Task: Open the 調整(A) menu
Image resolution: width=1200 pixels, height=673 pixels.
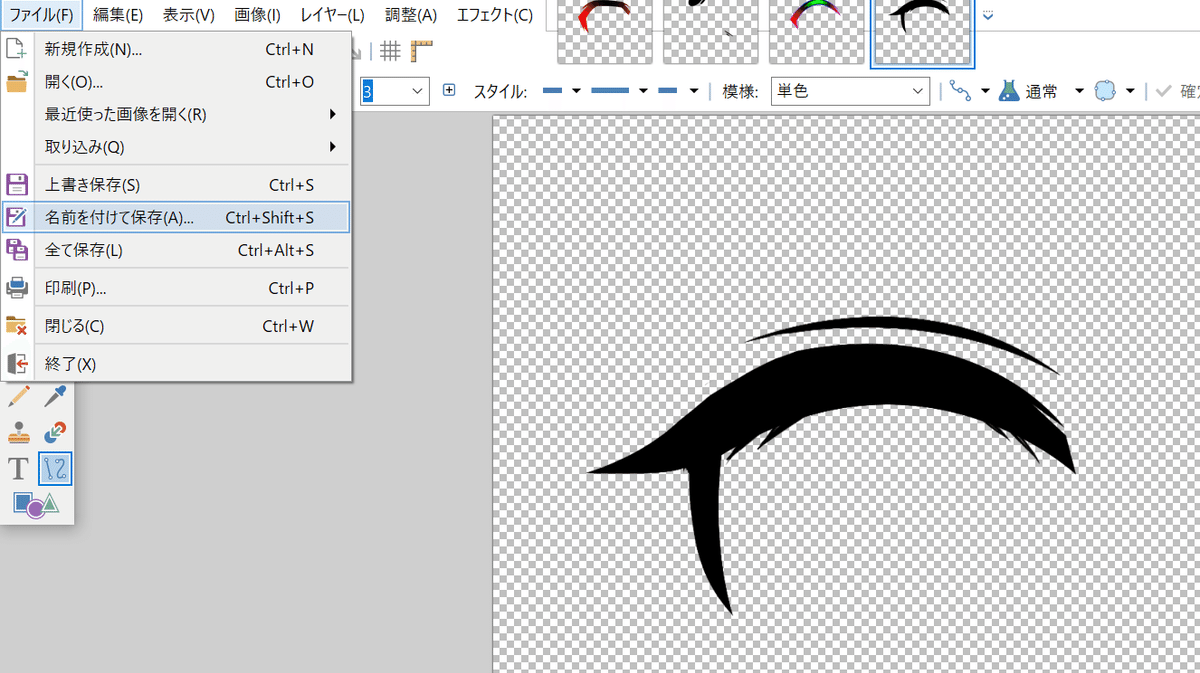Action: (x=411, y=15)
